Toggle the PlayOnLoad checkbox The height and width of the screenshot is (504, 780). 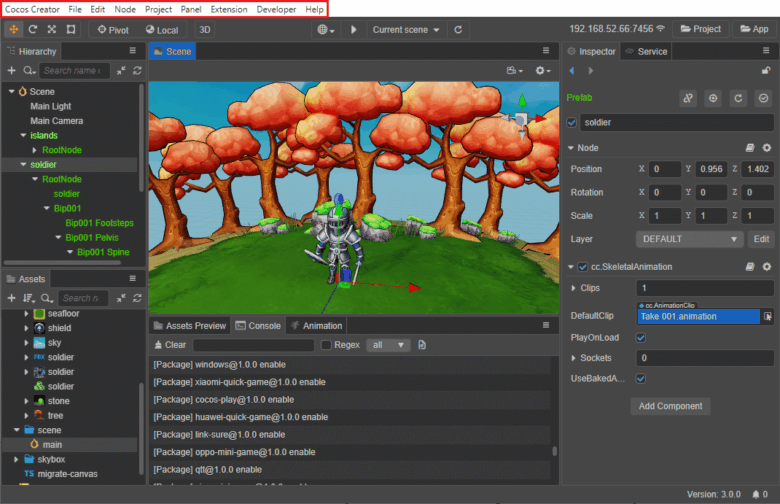641,337
